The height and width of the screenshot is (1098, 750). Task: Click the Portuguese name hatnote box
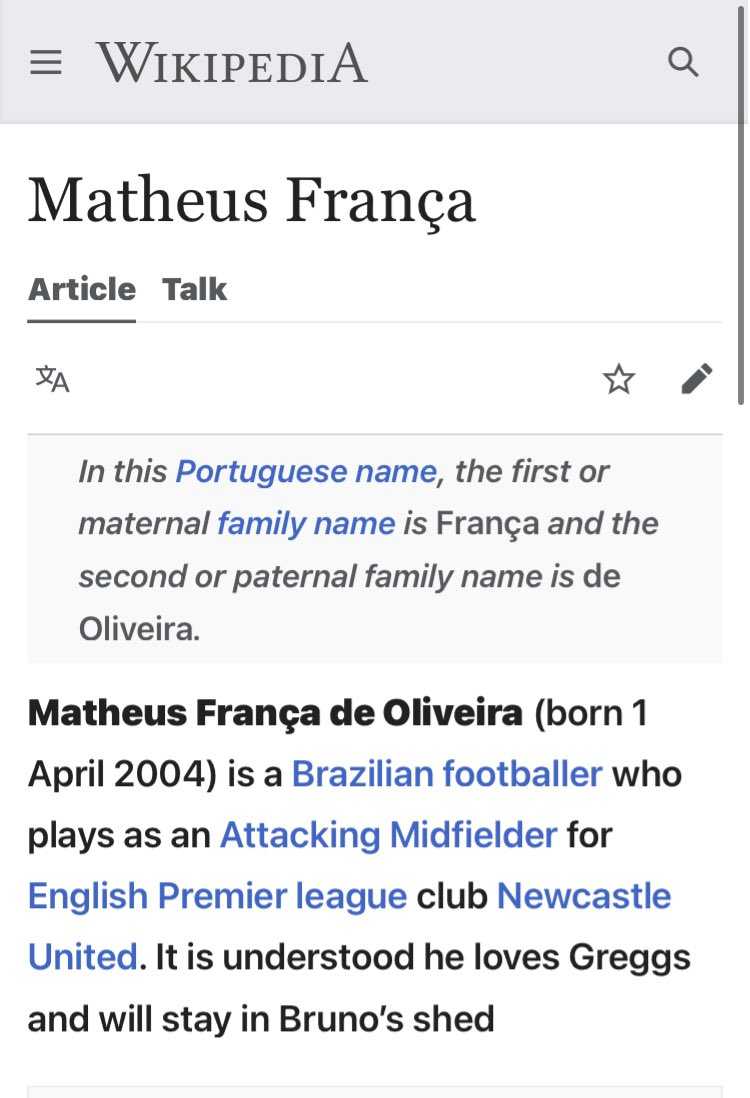coord(375,549)
